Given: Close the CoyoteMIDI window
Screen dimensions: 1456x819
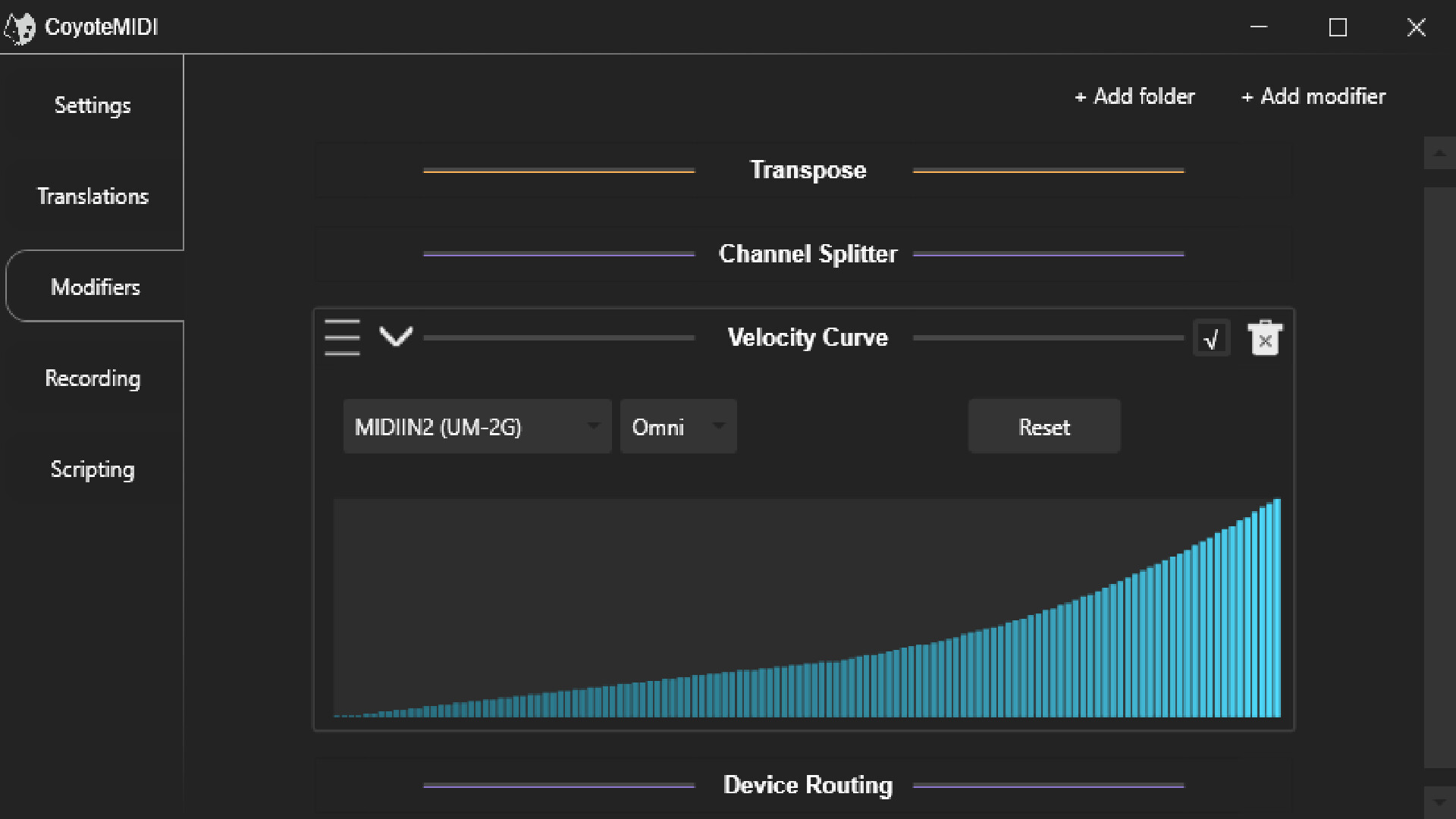Looking at the screenshot, I should pyautogui.click(x=1416, y=27).
